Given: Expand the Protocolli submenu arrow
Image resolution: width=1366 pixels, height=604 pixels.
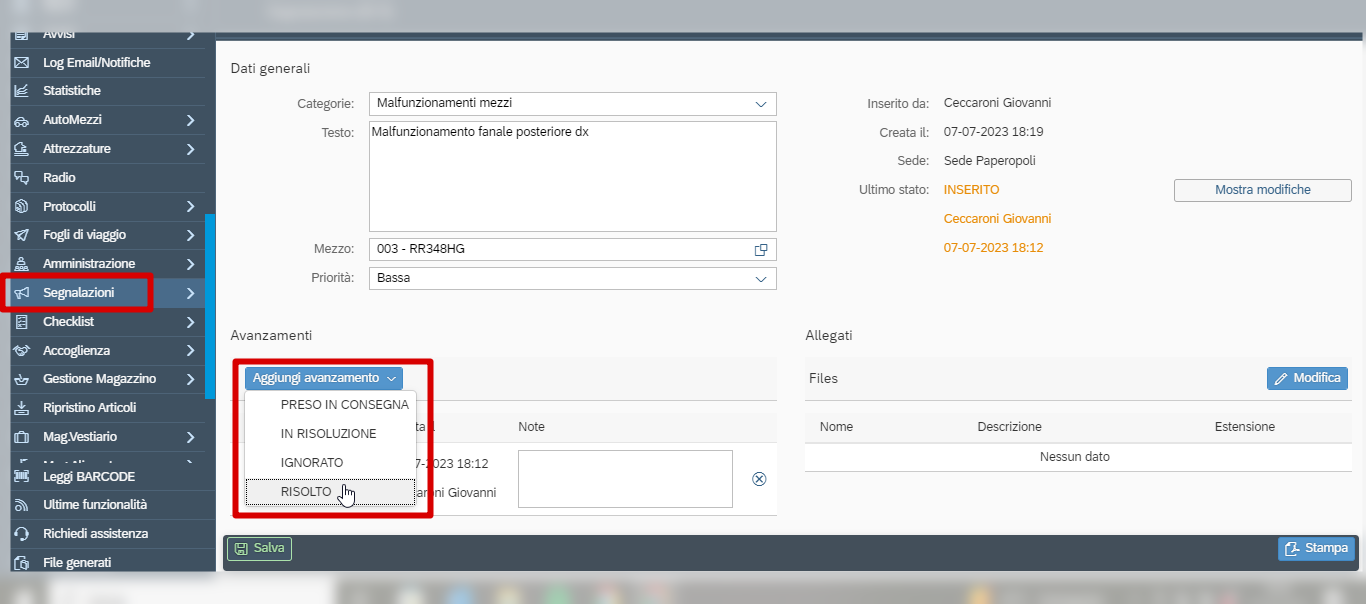Looking at the screenshot, I should click(x=190, y=207).
